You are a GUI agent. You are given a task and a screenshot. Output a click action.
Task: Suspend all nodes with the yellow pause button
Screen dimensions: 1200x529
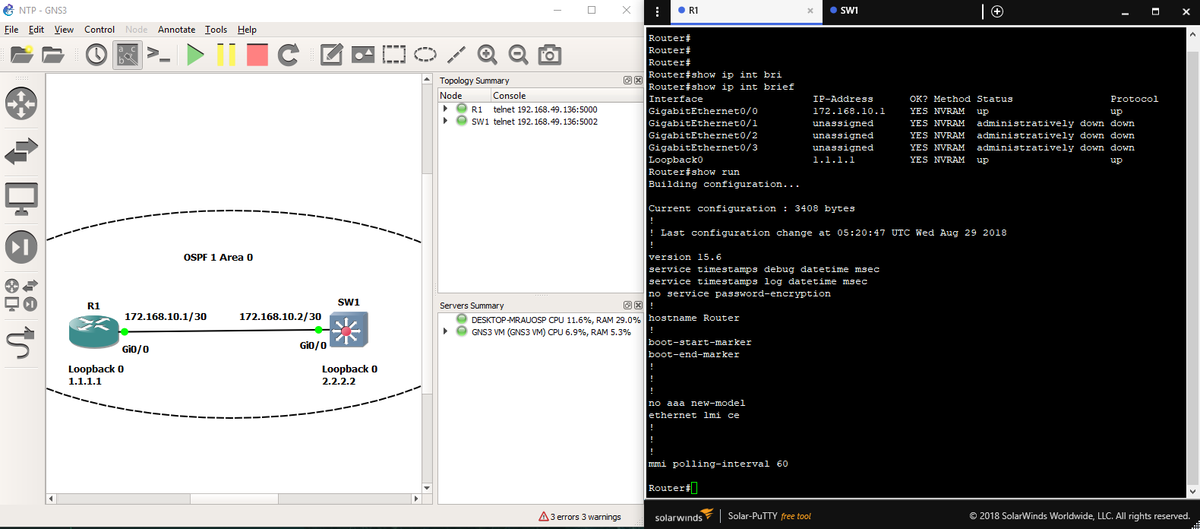[226, 54]
